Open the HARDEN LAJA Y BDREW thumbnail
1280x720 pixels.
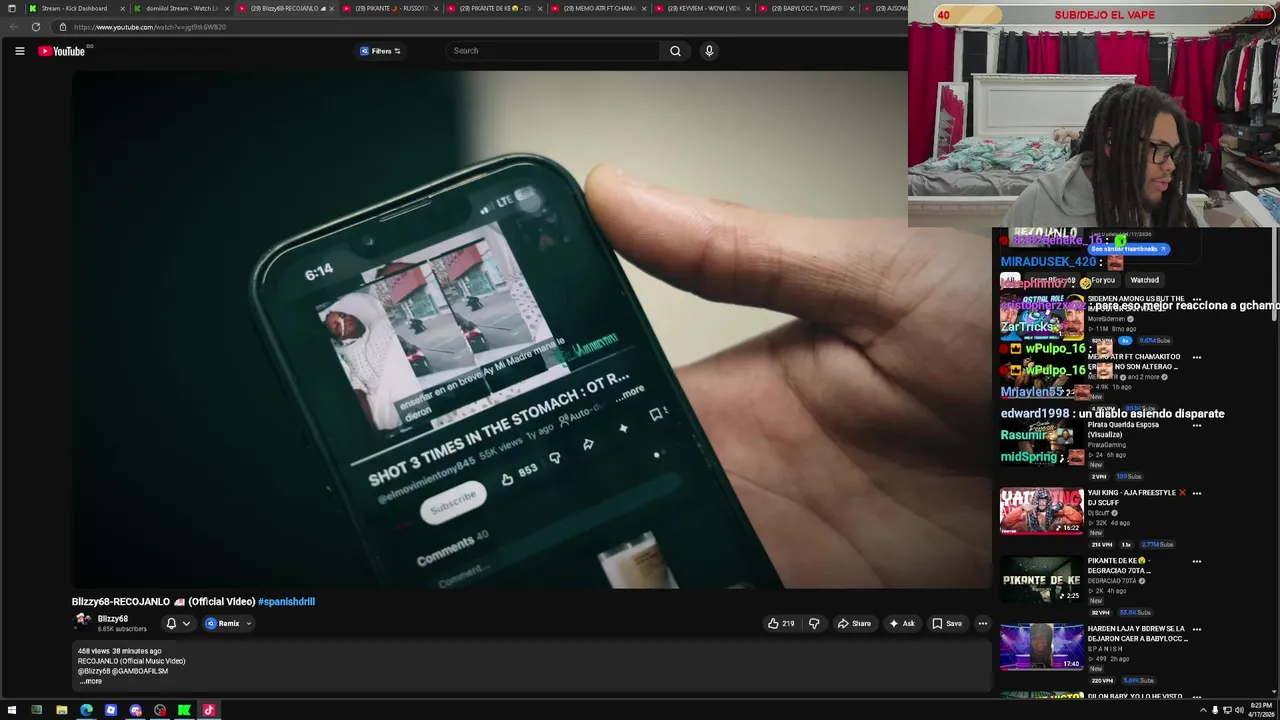1041,647
